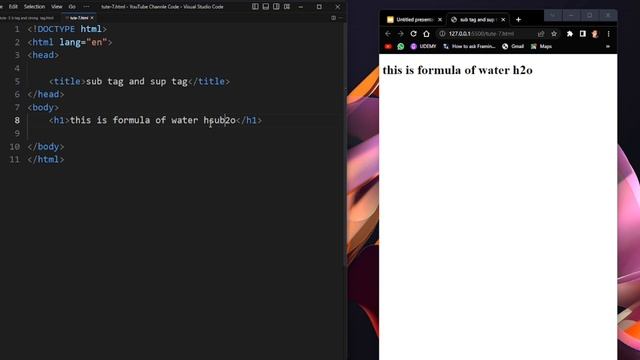Open a new Chrome tab
The width and height of the screenshot is (640, 360).
point(518,20)
